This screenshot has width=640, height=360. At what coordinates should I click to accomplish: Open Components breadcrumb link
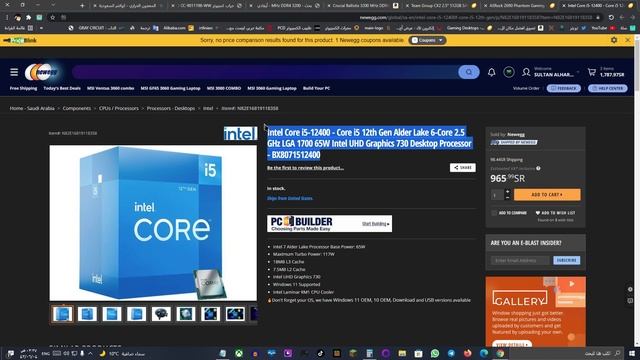coord(77,108)
